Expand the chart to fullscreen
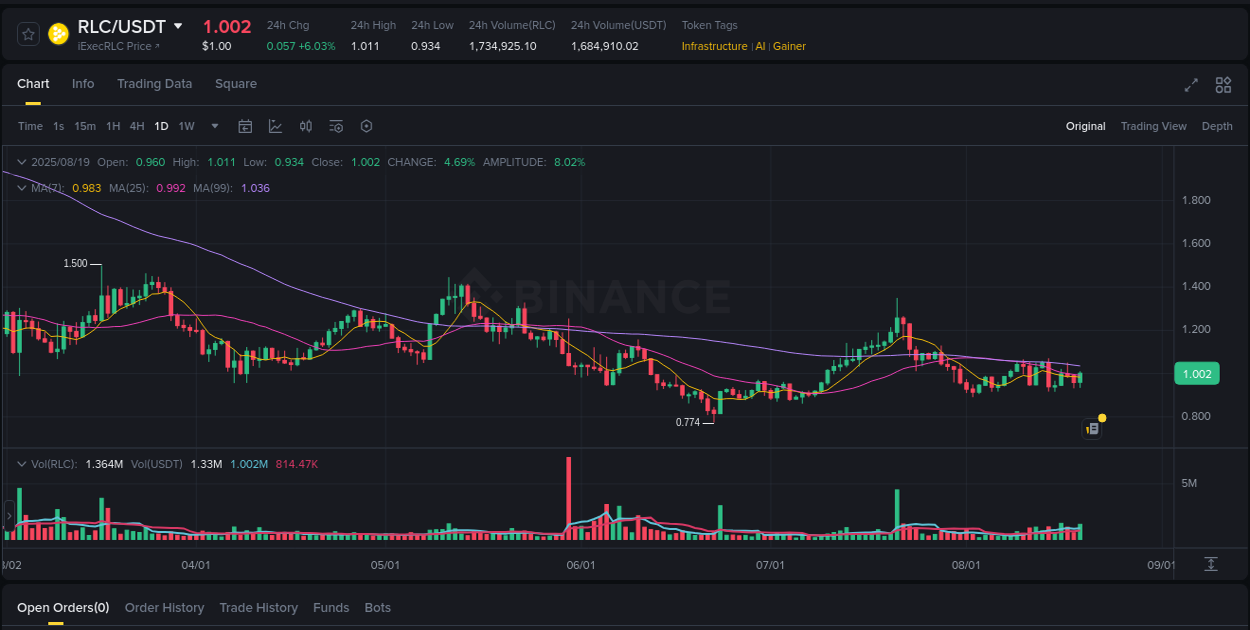 click(x=1190, y=86)
